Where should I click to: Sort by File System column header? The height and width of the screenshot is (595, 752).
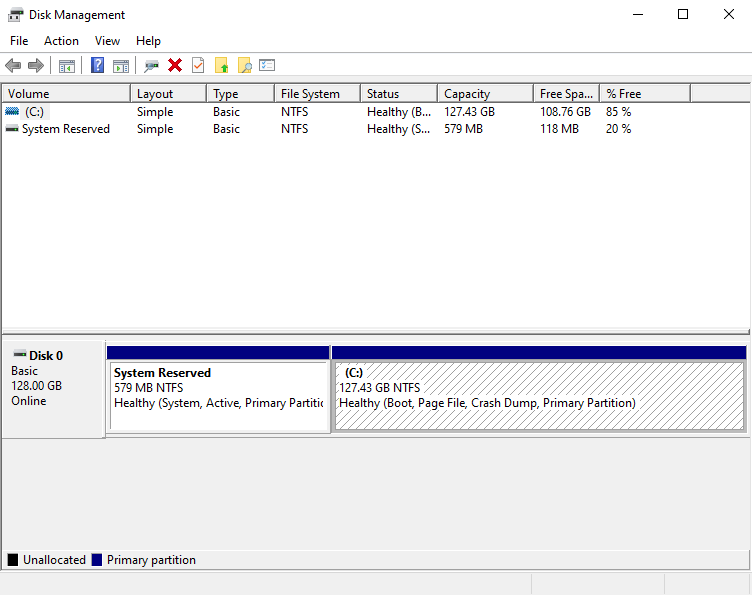[x=317, y=93]
